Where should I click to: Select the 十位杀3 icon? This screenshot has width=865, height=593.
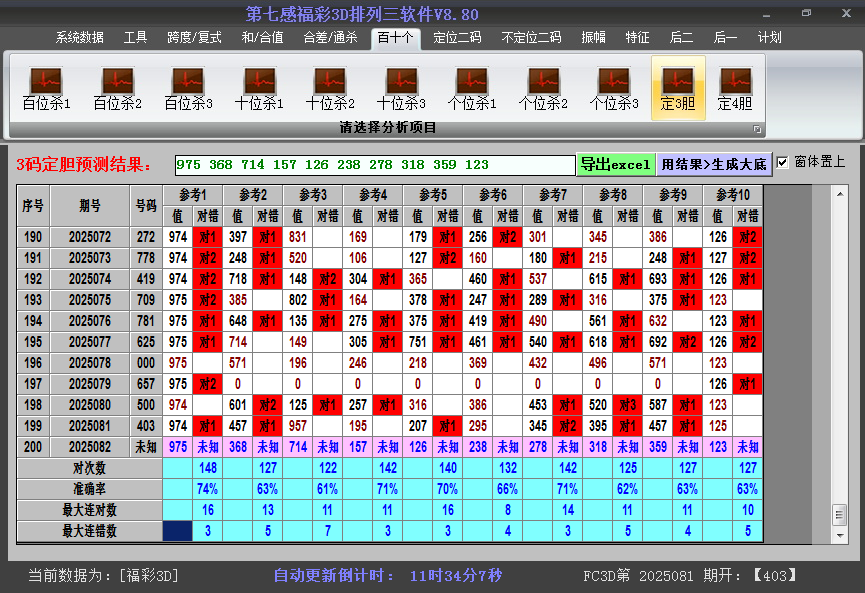pos(401,88)
